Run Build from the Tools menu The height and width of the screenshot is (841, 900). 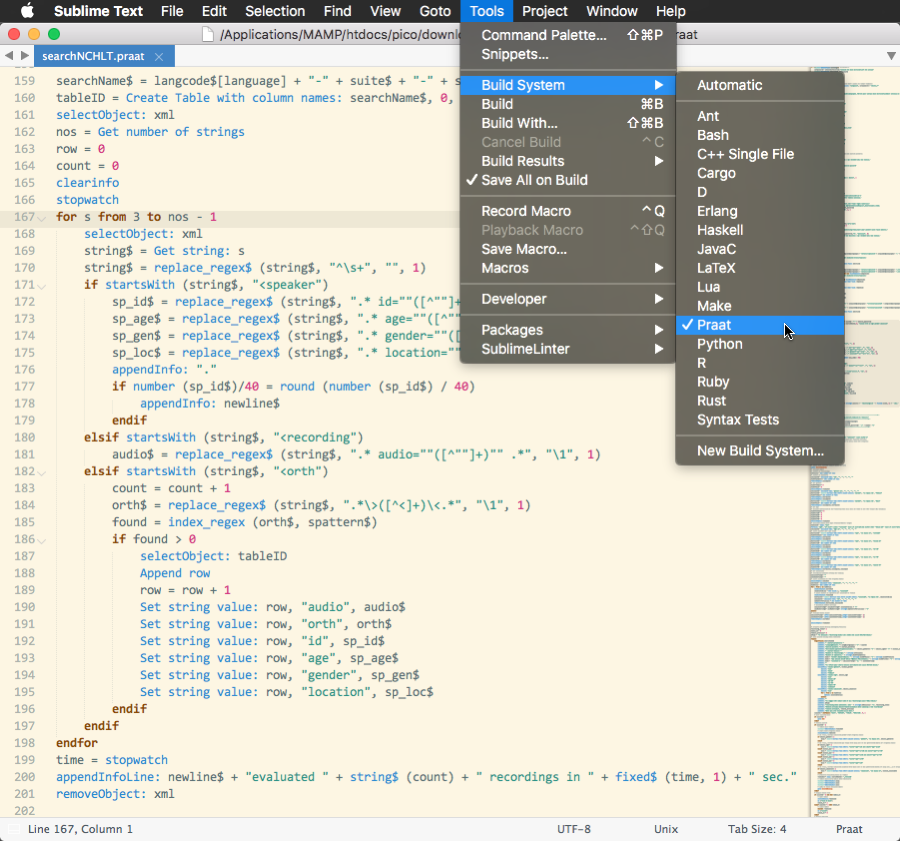pyautogui.click(x=568, y=104)
